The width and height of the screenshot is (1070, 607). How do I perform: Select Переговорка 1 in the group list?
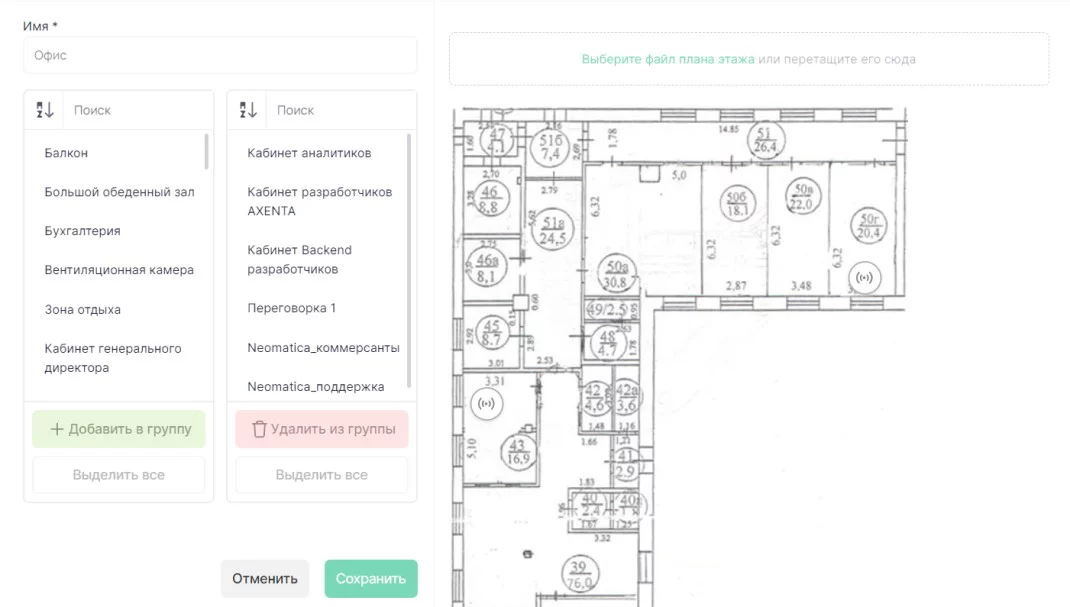pos(291,308)
